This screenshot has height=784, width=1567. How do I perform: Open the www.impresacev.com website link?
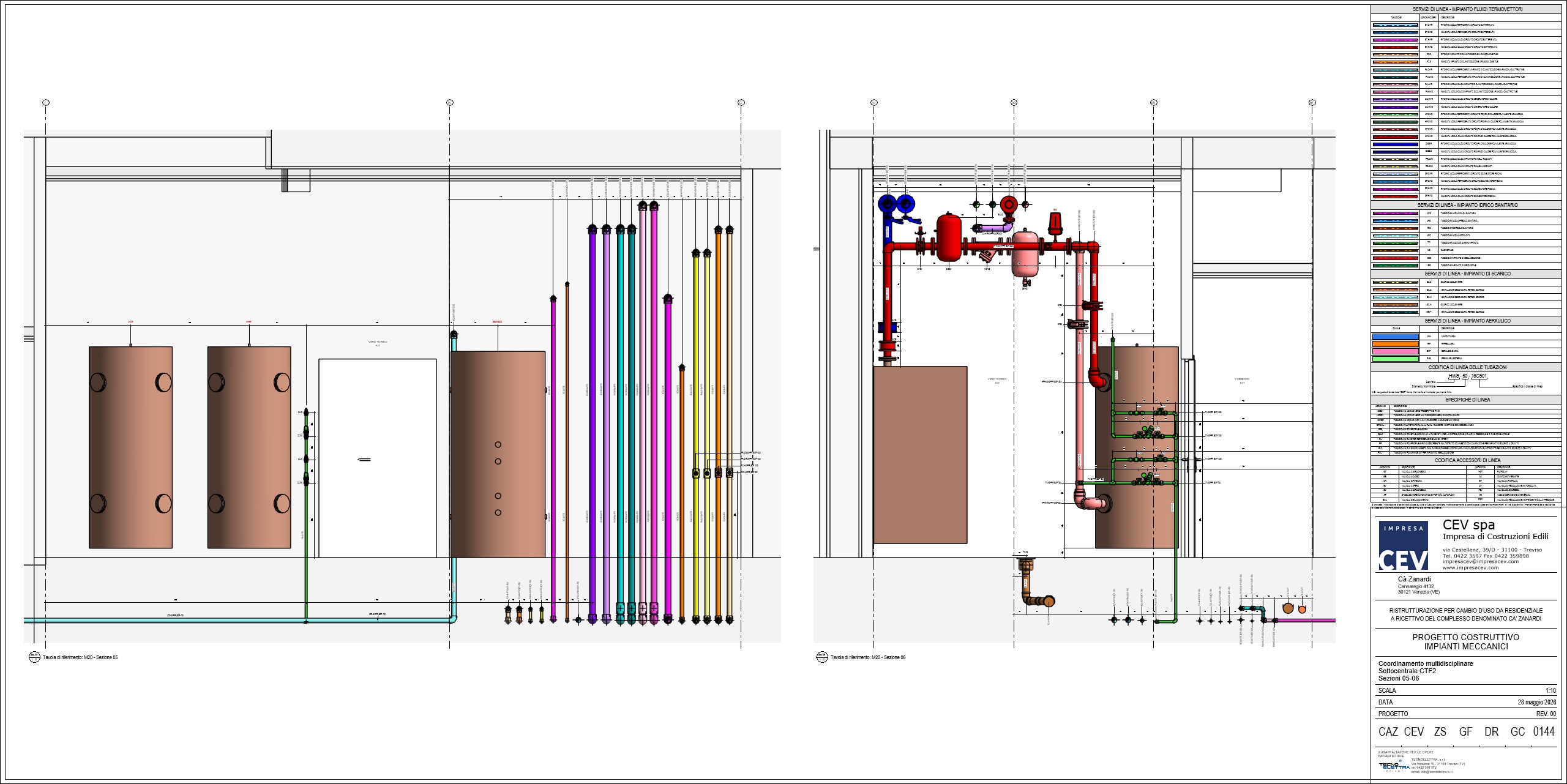pyautogui.click(x=1471, y=567)
